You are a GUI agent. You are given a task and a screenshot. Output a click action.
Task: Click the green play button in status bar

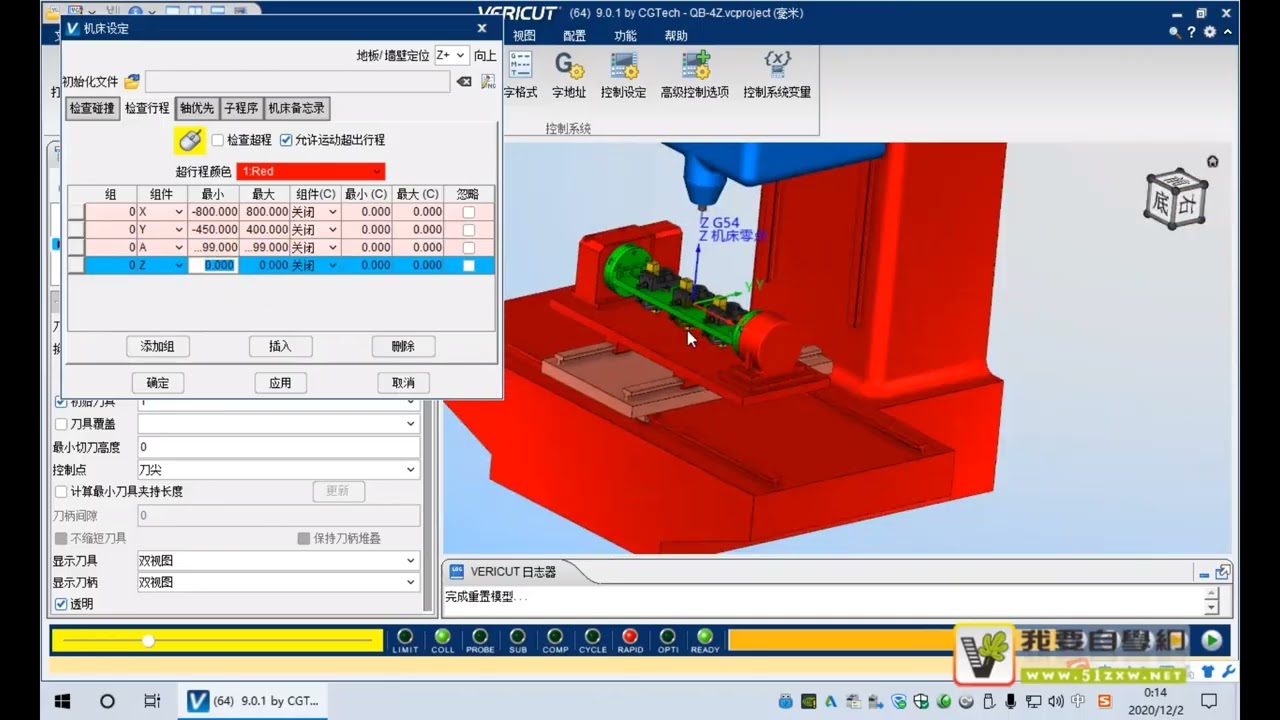pos(1212,640)
